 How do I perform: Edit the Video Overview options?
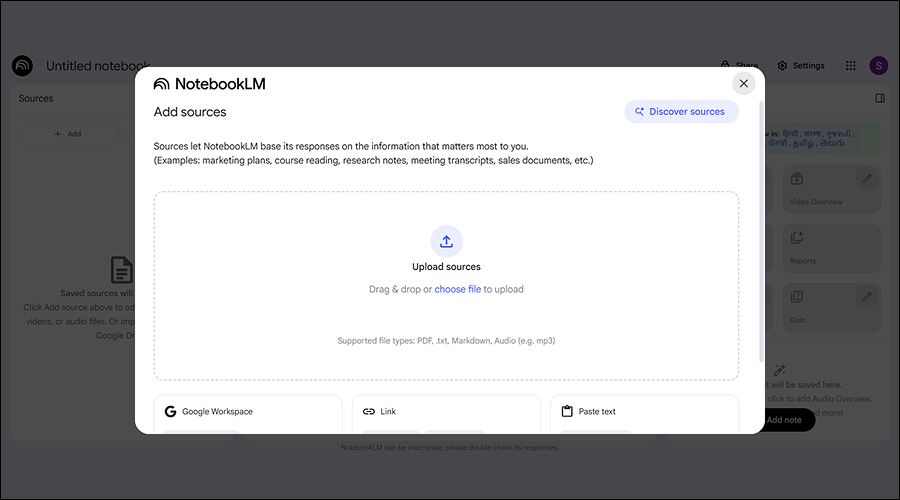[867, 179]
